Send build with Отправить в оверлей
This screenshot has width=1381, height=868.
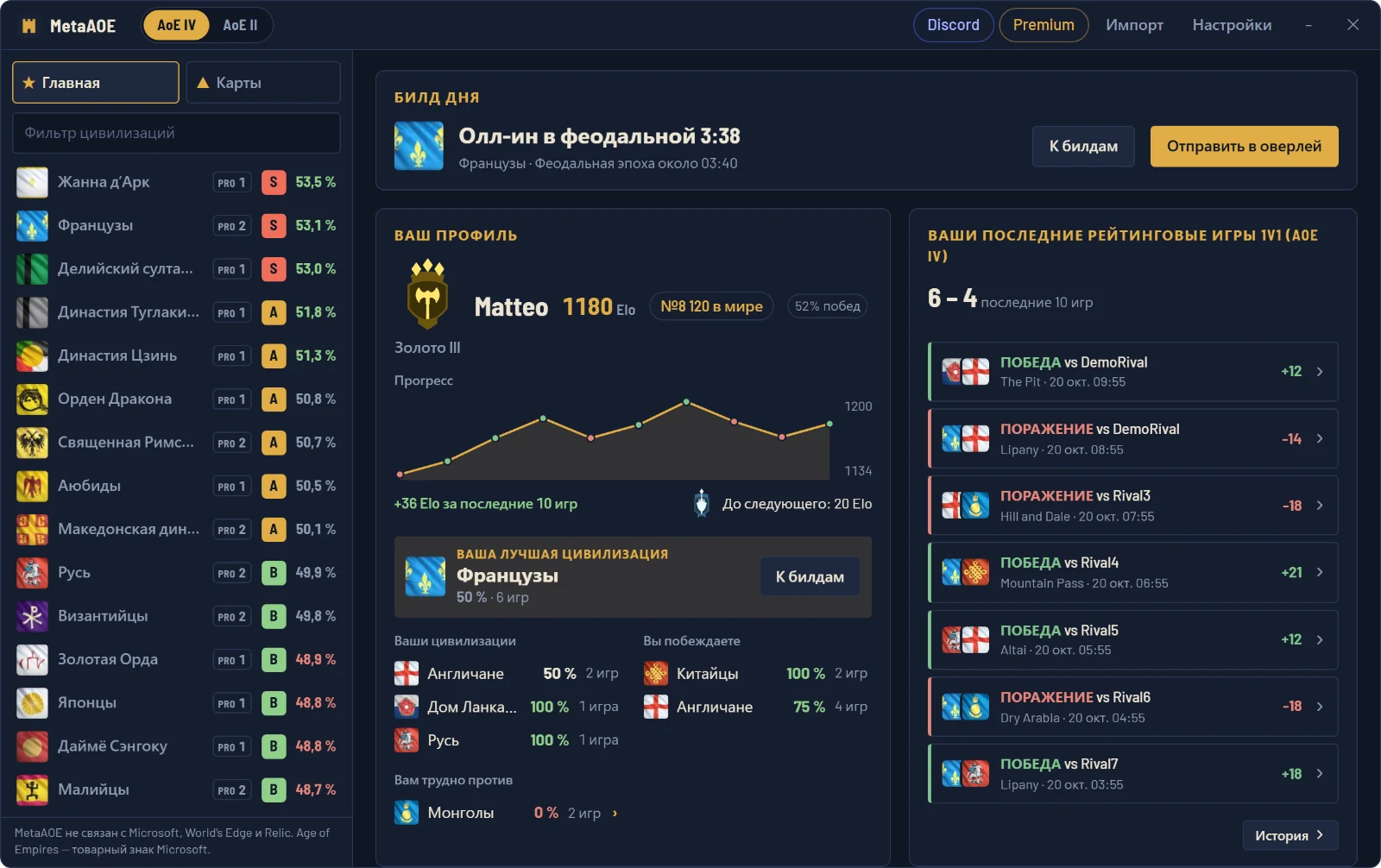[x=1244, y=147]
